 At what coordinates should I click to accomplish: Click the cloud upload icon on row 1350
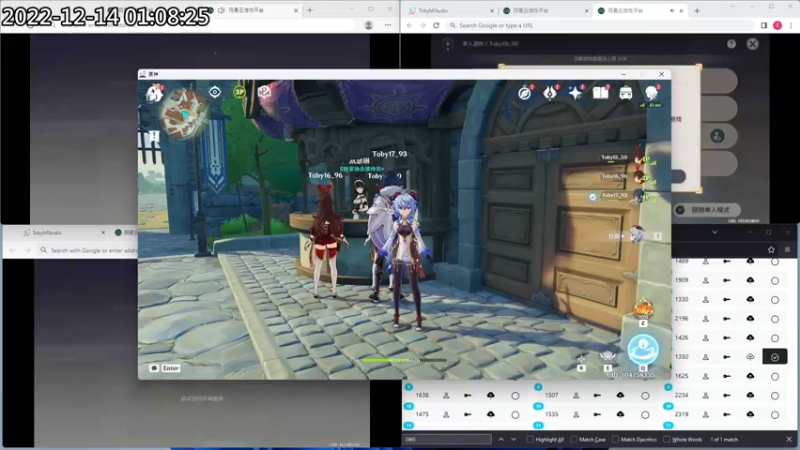[x=750, y=357]
